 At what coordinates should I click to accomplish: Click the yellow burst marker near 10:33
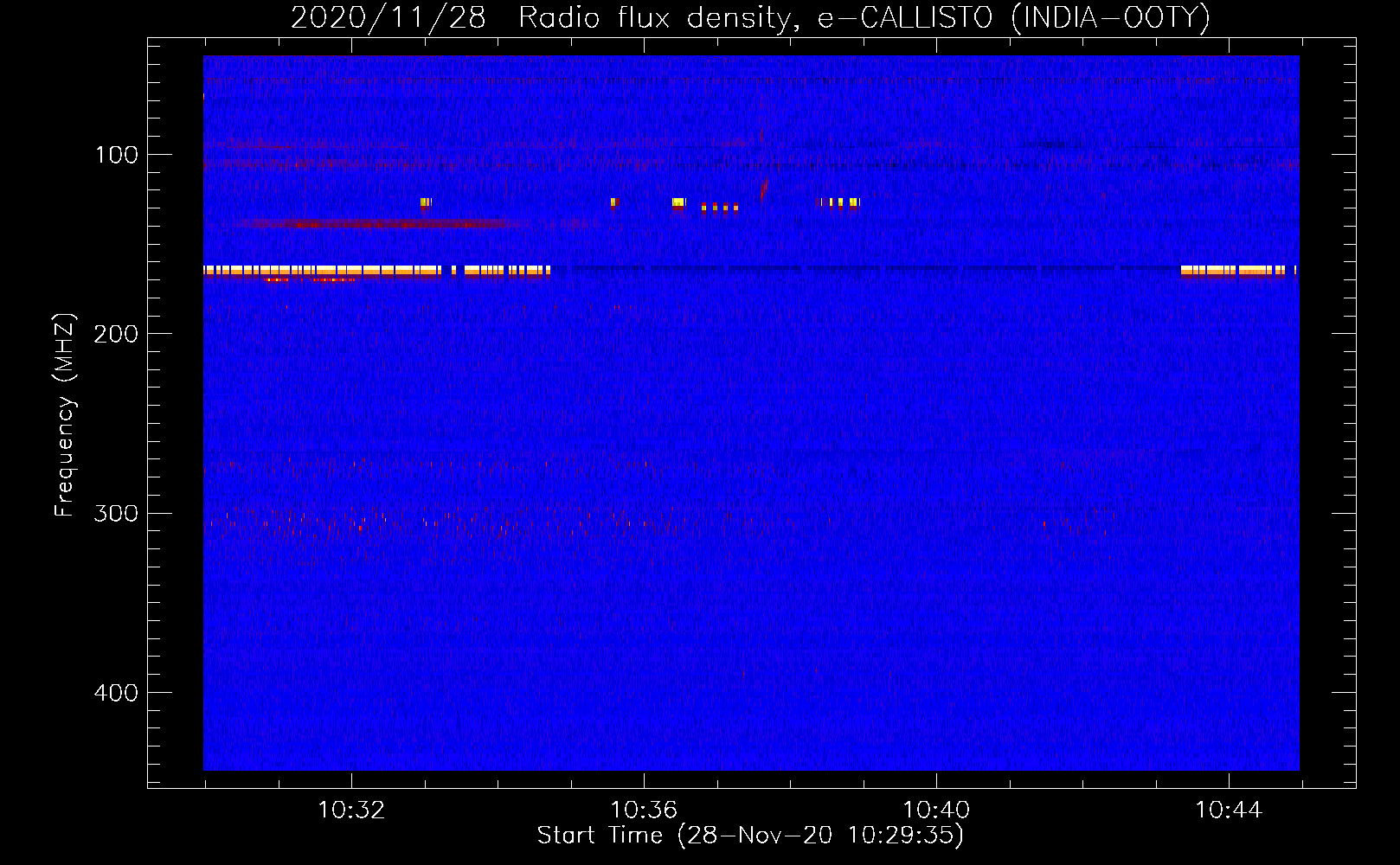426,203
